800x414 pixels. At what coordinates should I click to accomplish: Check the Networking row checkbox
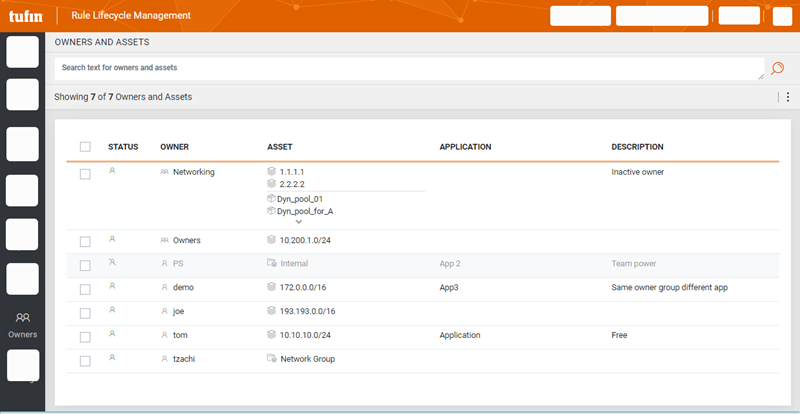(x=85, y=174)
